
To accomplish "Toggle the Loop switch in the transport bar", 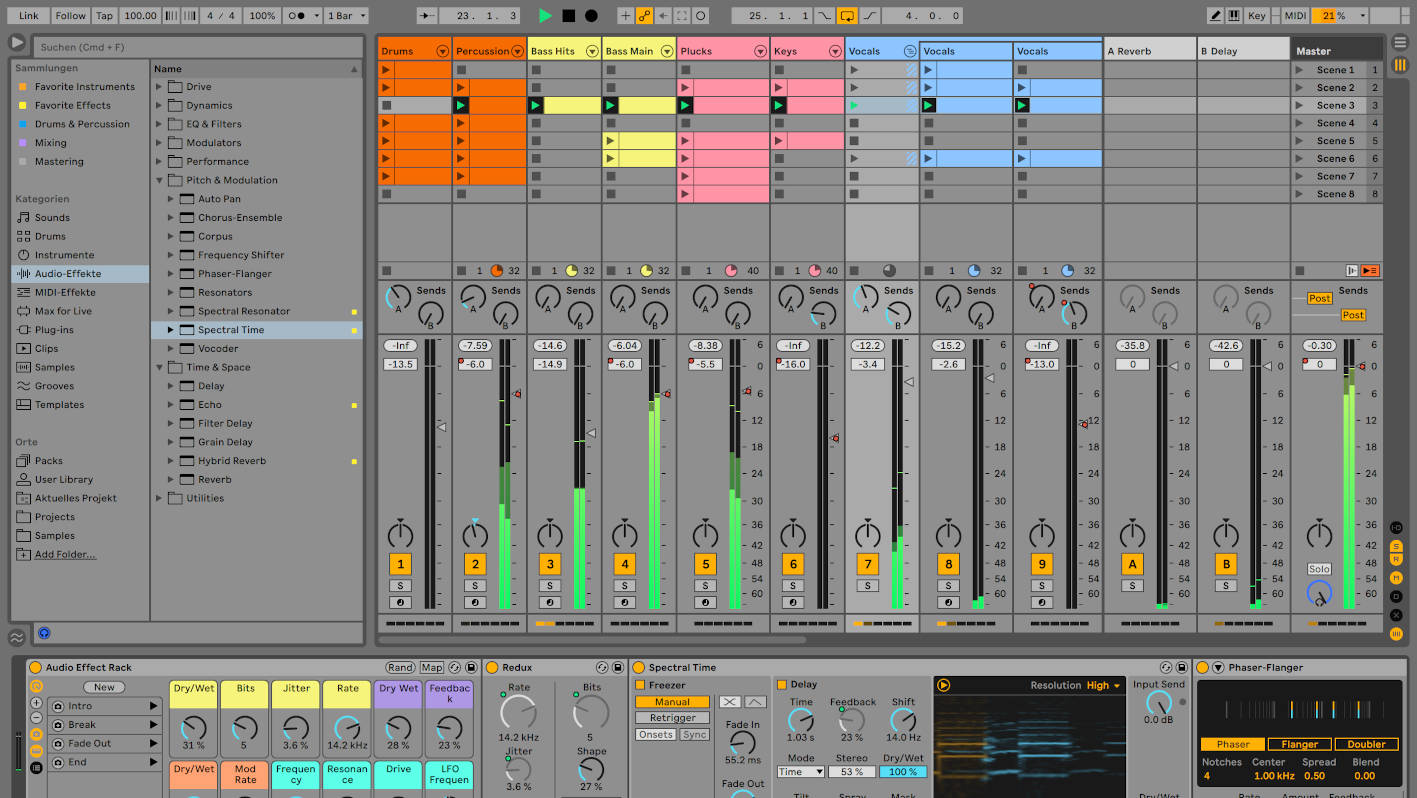I will tap(847, 16).
